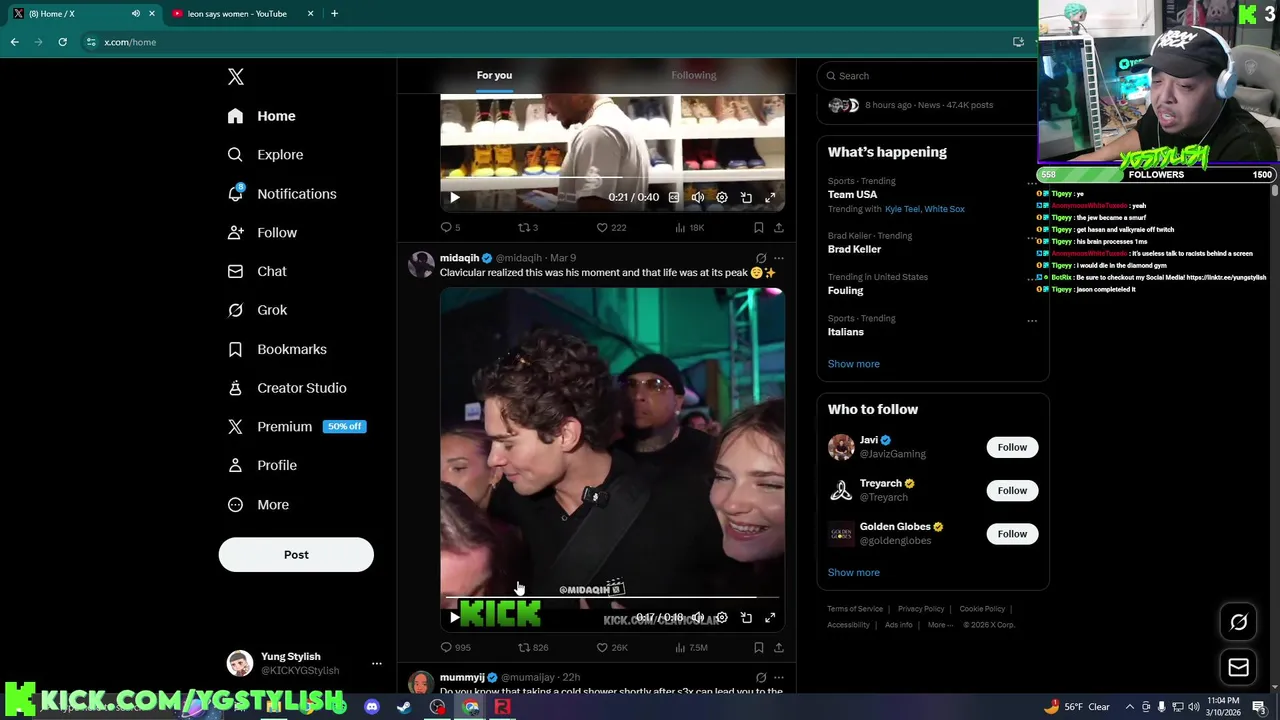Viewport: 1280px width, 720px height.
Task: Show more under Who to follow
Action: coord(854,573)
